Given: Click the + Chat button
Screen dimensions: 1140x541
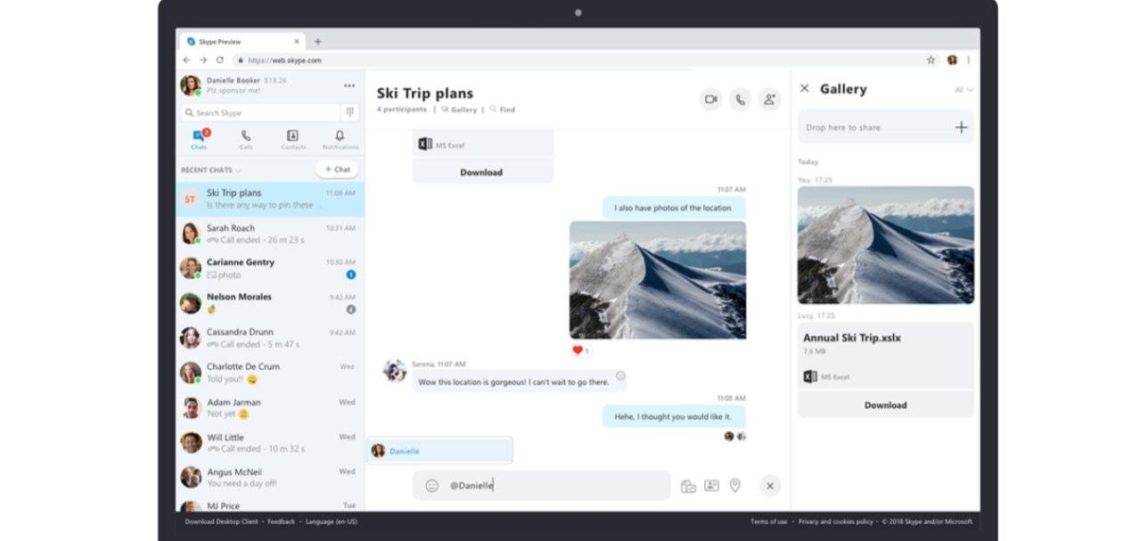Looking at the screenshot, I should point(336,170).
